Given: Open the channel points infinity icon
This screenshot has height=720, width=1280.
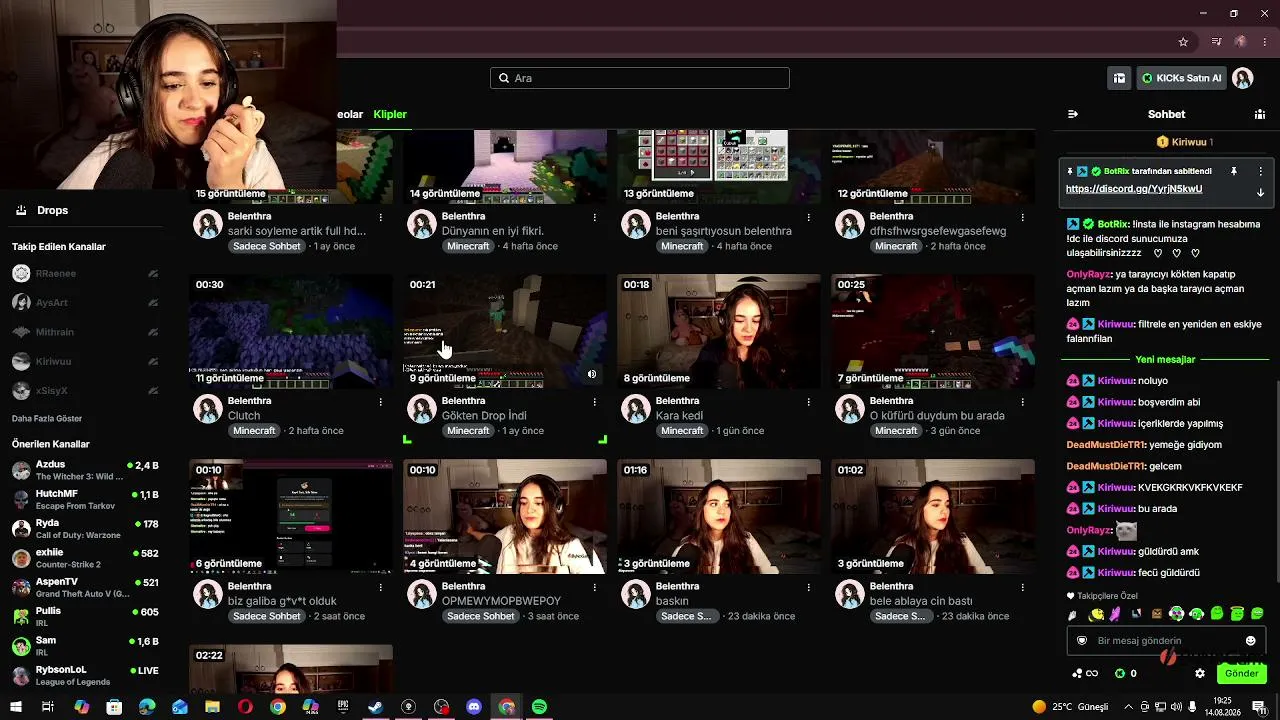Looking at the screenshot, I should click(x=1085, y=674).
